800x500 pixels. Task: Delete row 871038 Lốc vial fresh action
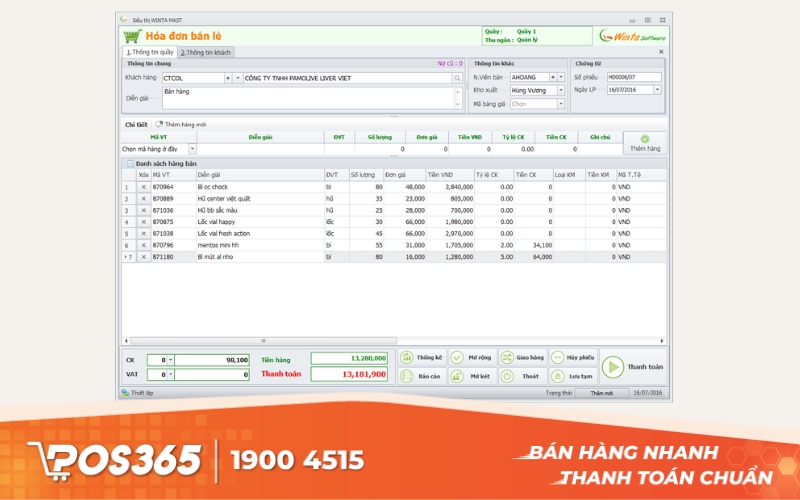(x=143, y=234)
